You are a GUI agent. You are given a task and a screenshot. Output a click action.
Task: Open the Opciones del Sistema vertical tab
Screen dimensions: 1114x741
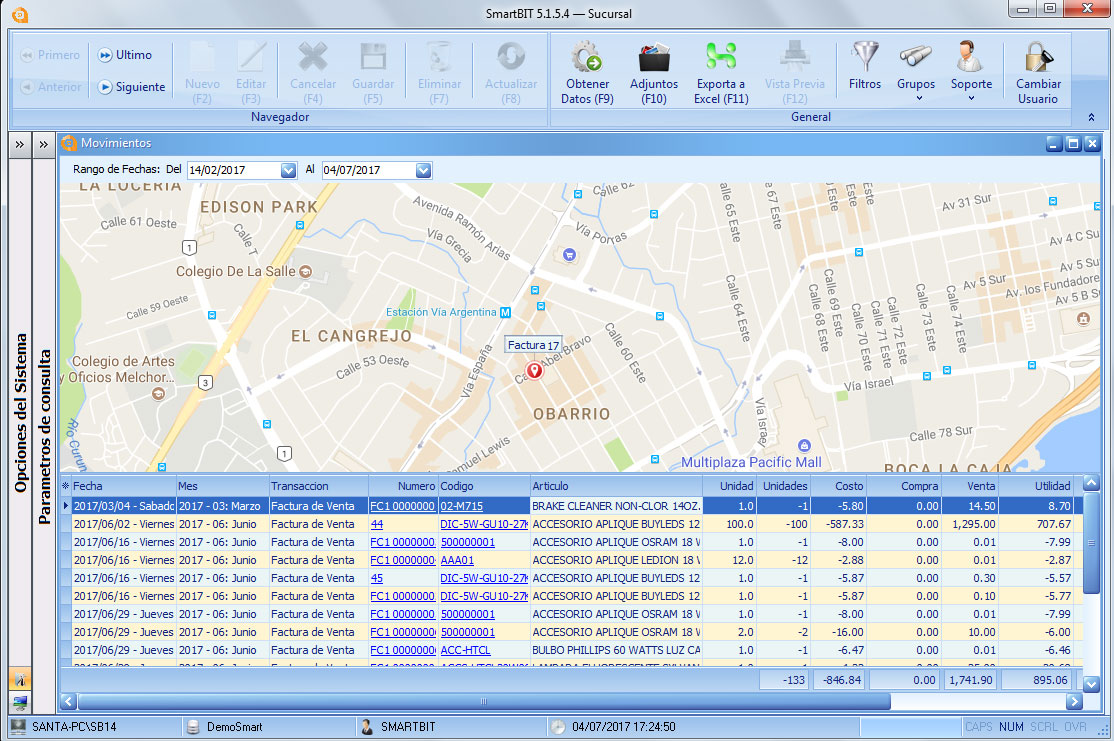coord(21,413)
